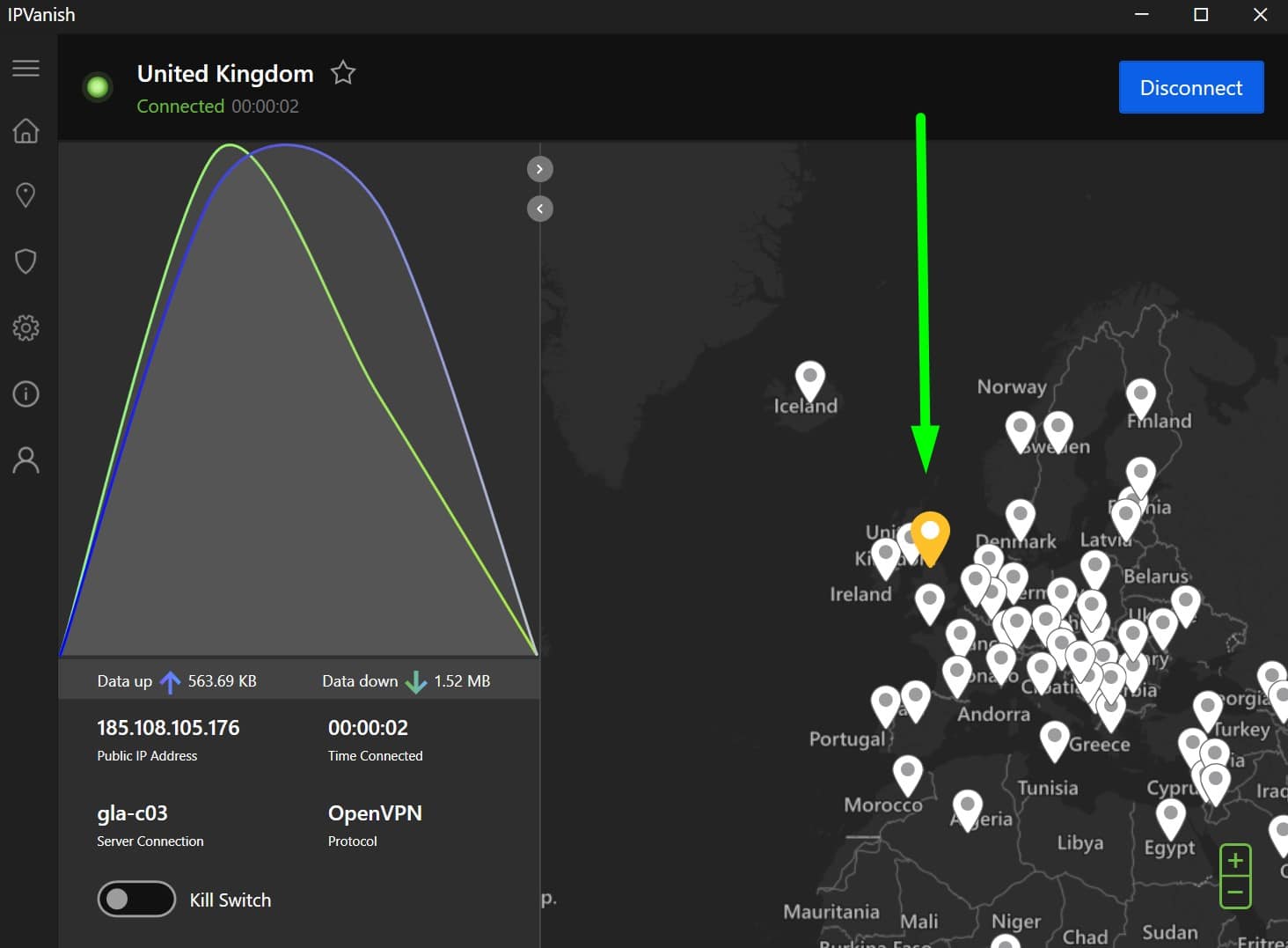Select the Egypt server pin
1288x948 pixels.
pyautogui.click(x=1170, y=819)
